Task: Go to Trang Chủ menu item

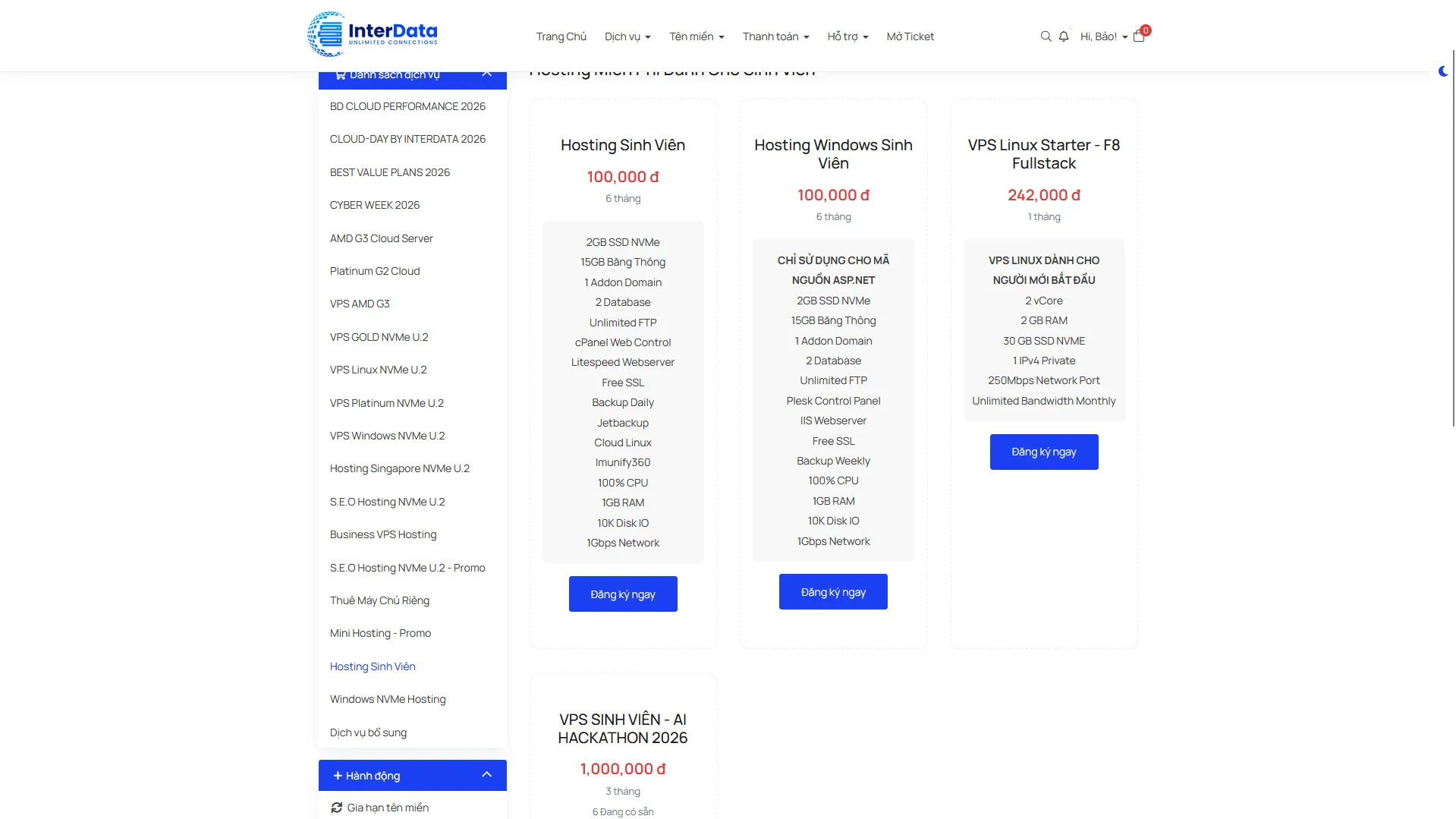Action: [561, 36]
